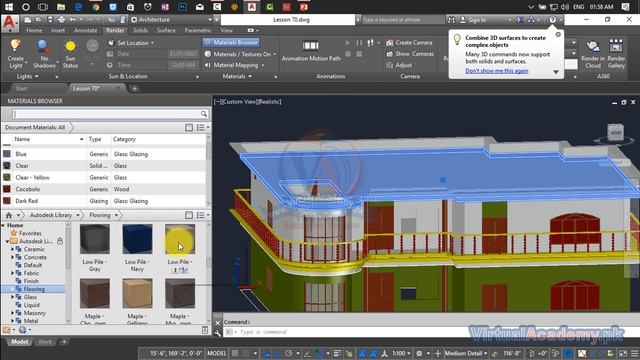Select Low Pile - Navy thumbnail
The image size is (640, 360).
pos(137,239)
